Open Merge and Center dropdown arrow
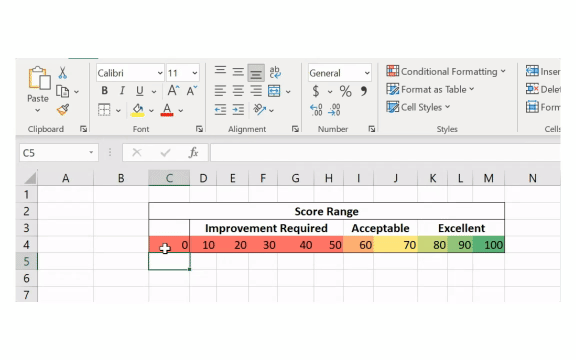The image size is (576, 360). coord(288,92)
